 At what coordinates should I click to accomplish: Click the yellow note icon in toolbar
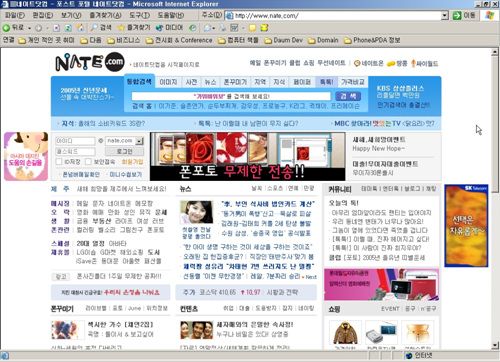[x=253, y=28]
